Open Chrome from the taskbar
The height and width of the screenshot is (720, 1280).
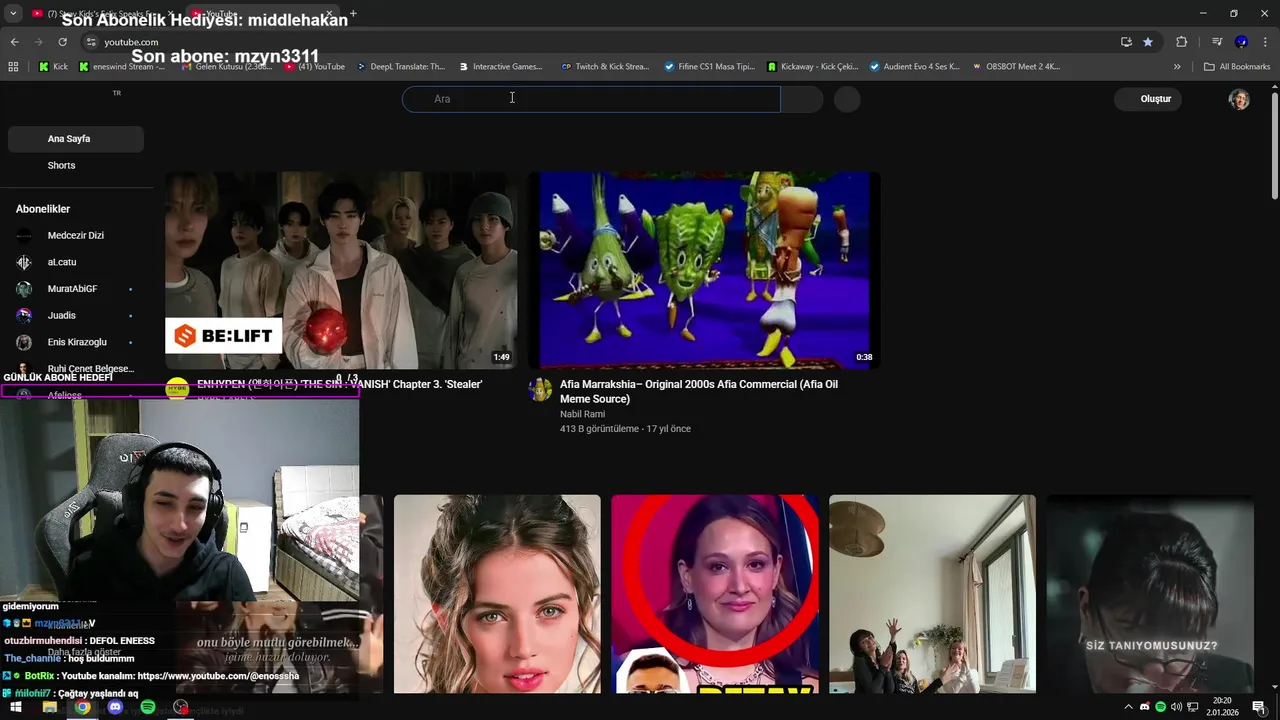point(82,707)
